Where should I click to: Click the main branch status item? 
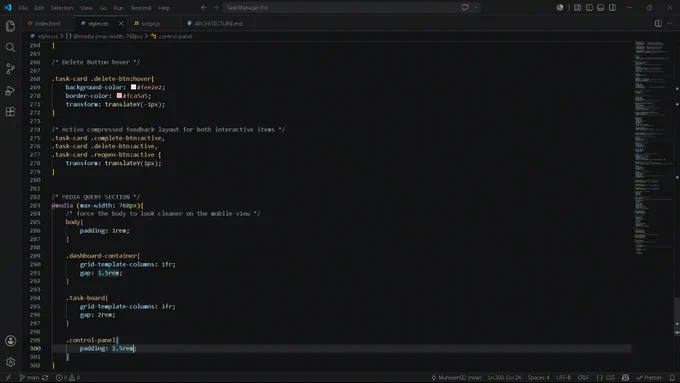29,377
